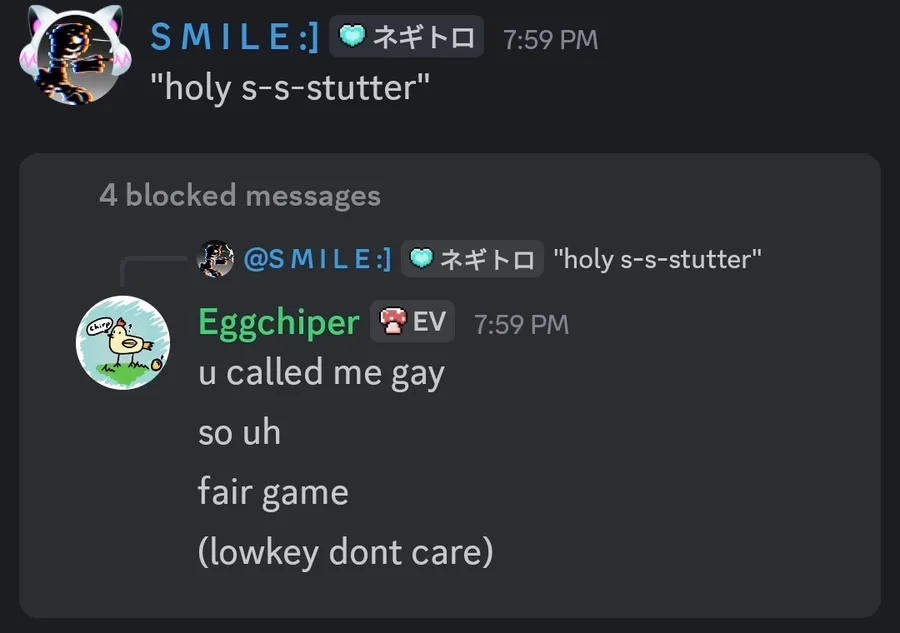This screenshot has height=633, width=900.
Task: Collapse the 4 blocked messages section
Action: click(x=240, y=196)
